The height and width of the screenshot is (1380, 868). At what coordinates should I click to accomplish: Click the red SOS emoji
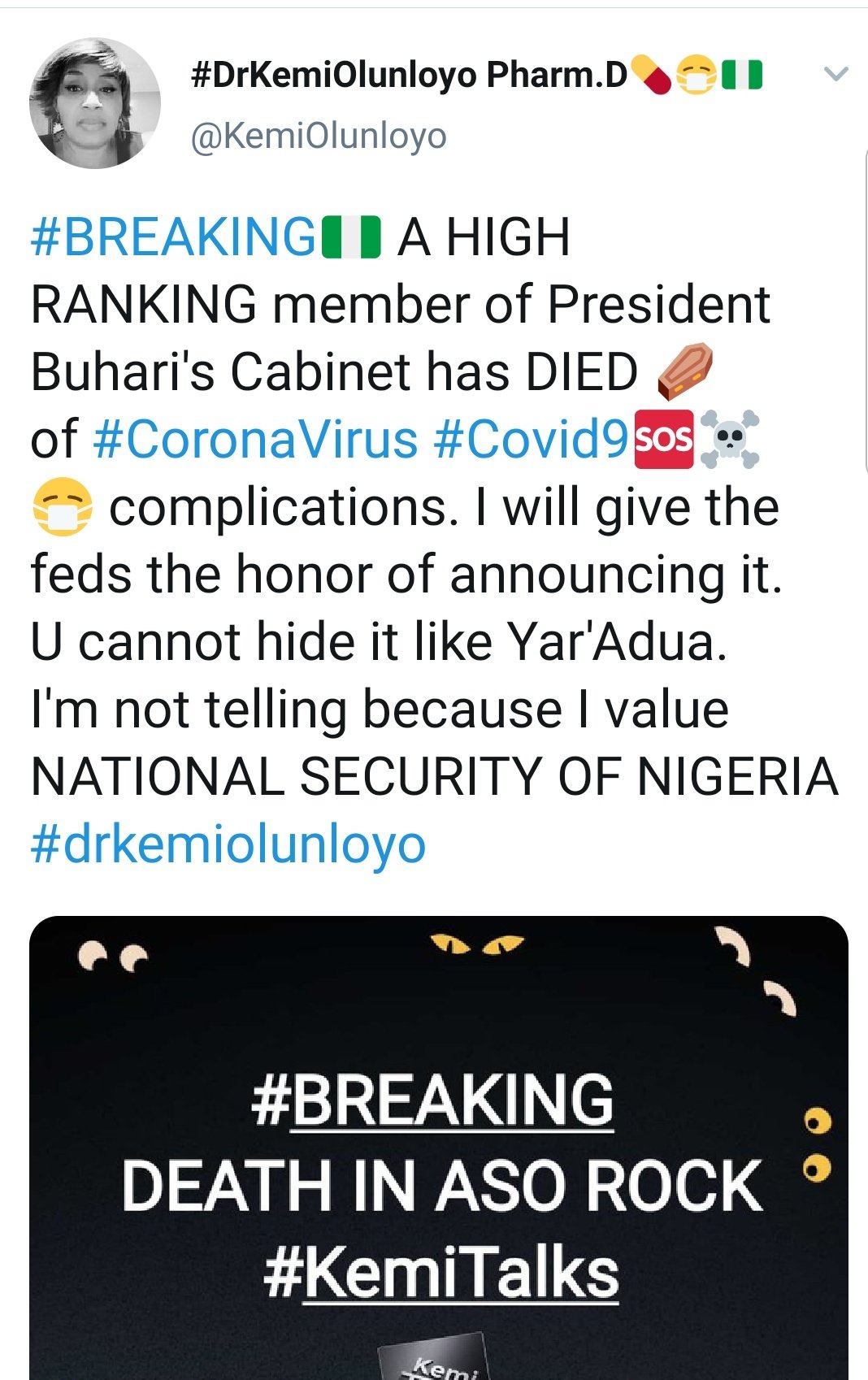[x=663, y=440]
